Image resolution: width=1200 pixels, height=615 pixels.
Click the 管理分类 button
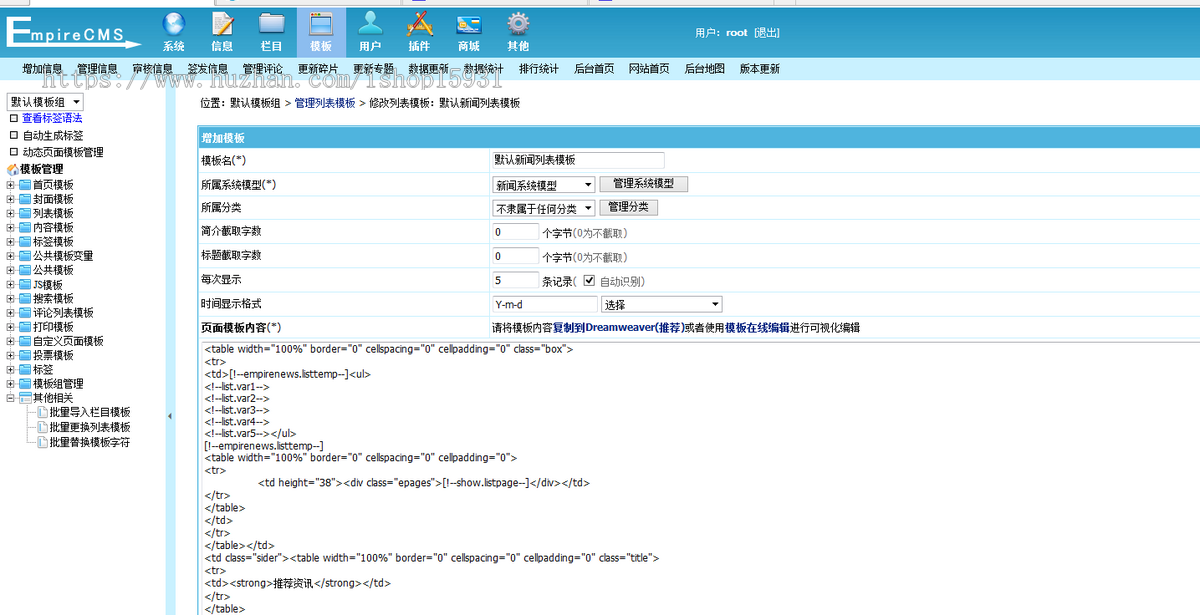coord(629,207)
